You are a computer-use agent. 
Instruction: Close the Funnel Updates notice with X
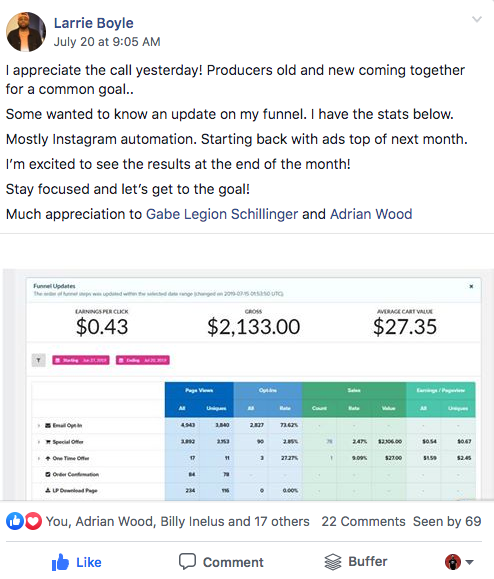pyautogui.click(x=471, y=286)
